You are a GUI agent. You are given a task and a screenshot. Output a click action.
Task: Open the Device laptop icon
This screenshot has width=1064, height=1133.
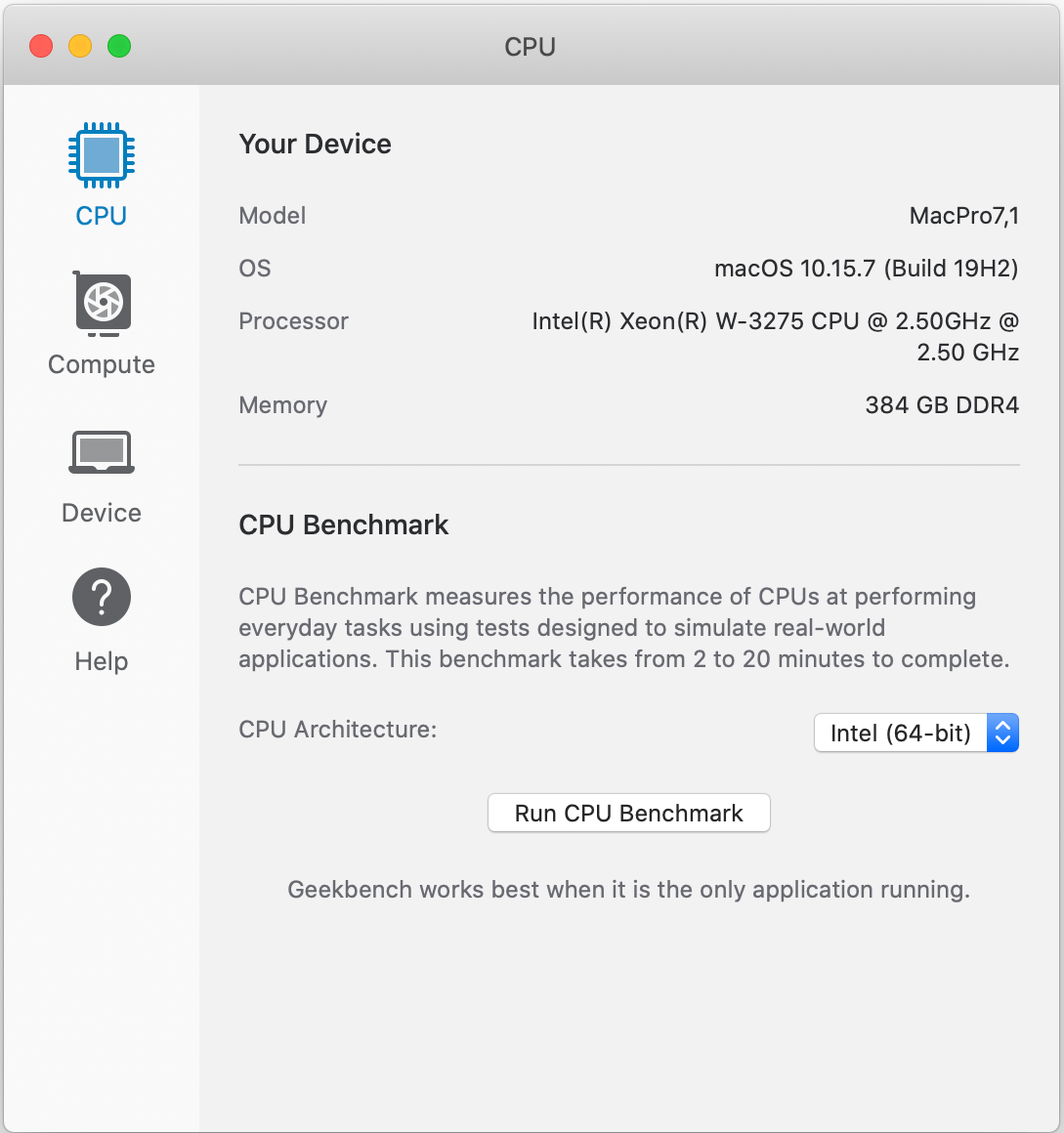[x=102, y=452]
